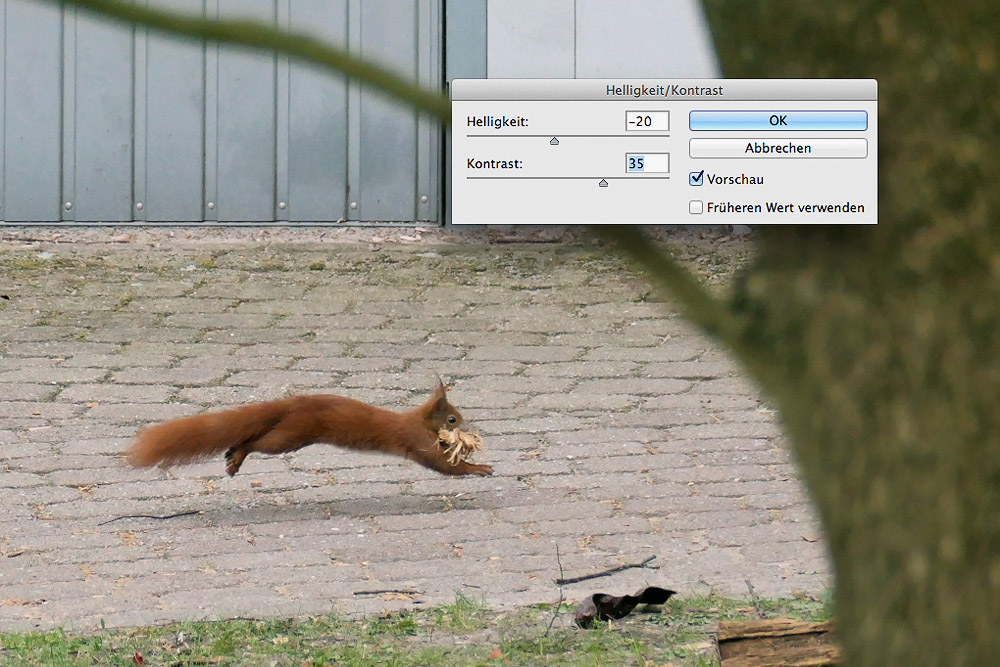Click the Kontrast label text
The image size is (1000, 667).
coord(494,163)
